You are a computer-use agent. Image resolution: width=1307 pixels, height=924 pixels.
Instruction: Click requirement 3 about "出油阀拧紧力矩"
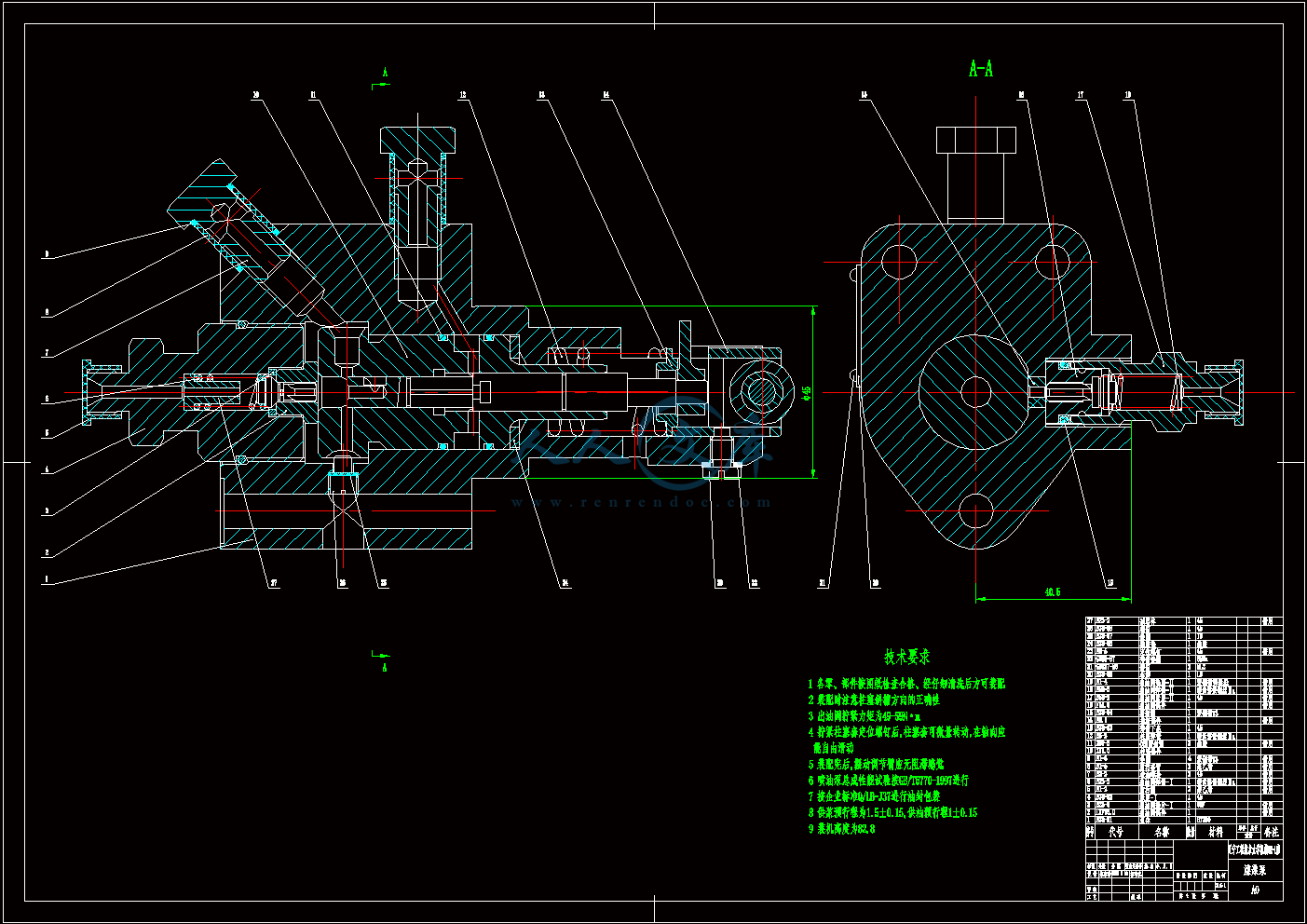pyautogui.click(x=864, y=716)
